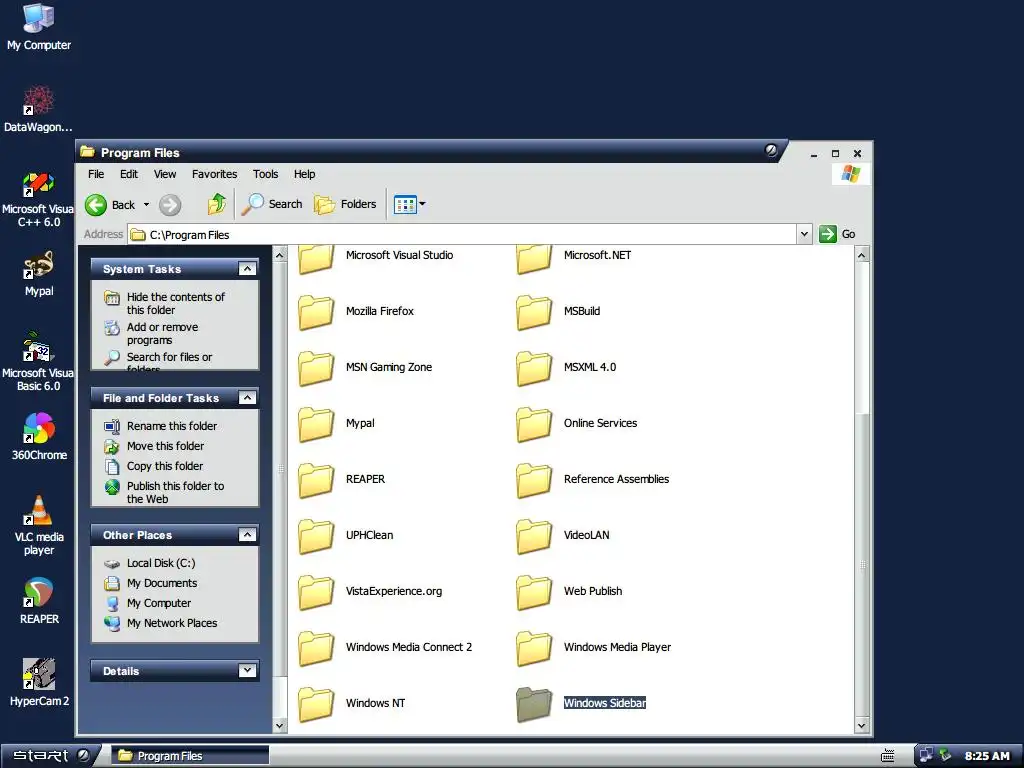
Task: Open VLC media player desktop shortcut
Action: point(39,525)
